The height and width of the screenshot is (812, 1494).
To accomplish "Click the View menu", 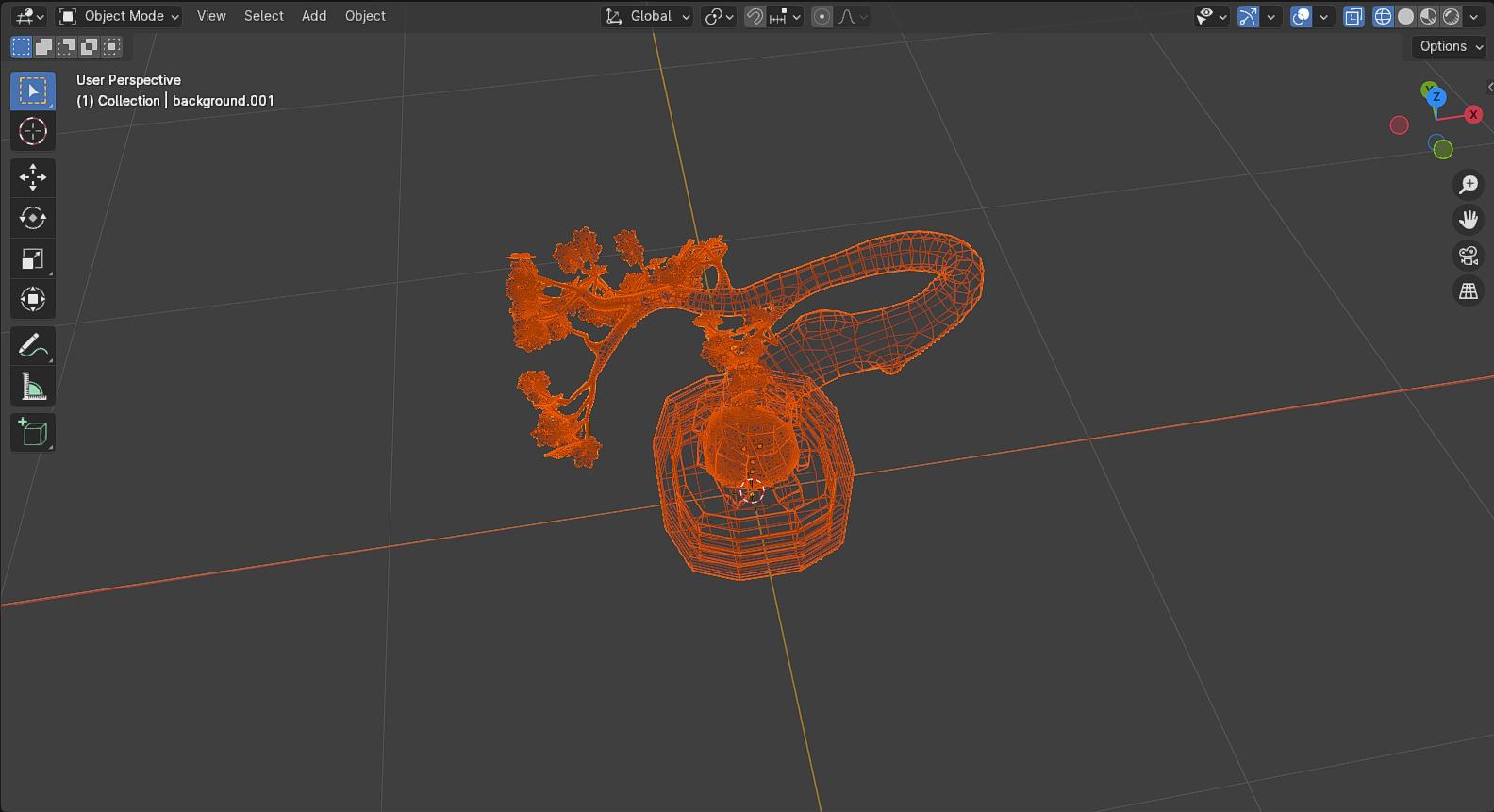I will tap(211, 16).
